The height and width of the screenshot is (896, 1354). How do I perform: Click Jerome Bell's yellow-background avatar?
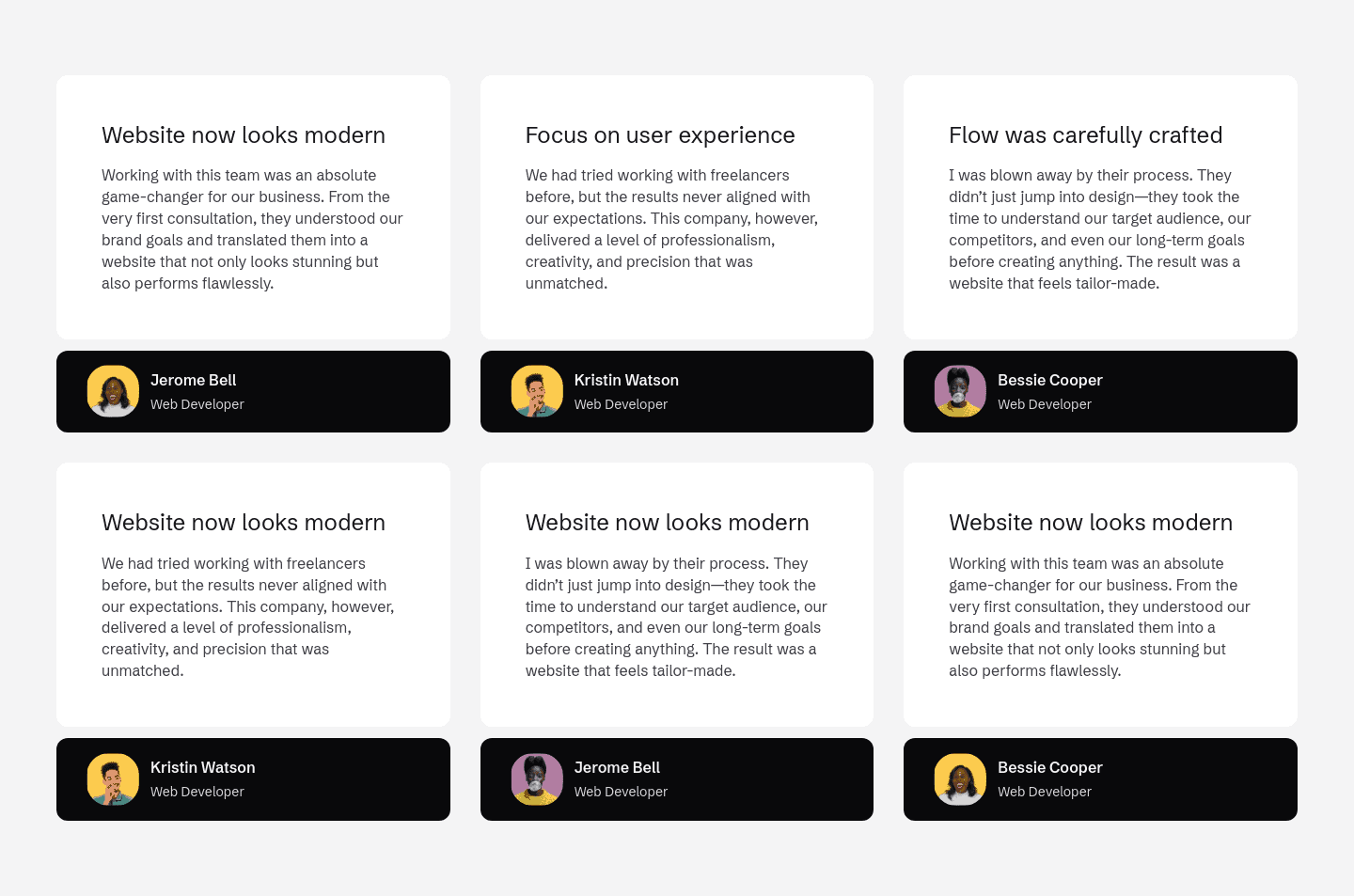tap(113, 391)
